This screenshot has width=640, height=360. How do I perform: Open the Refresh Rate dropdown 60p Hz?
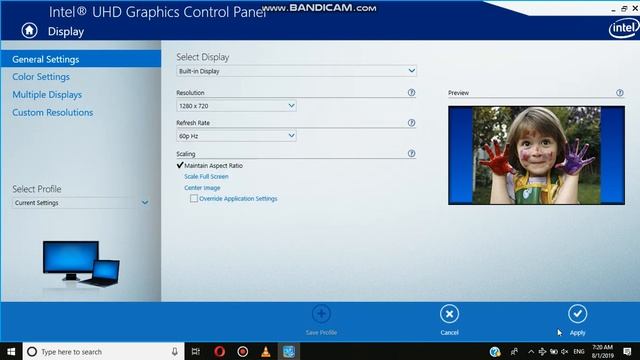(x=236, y=136)
